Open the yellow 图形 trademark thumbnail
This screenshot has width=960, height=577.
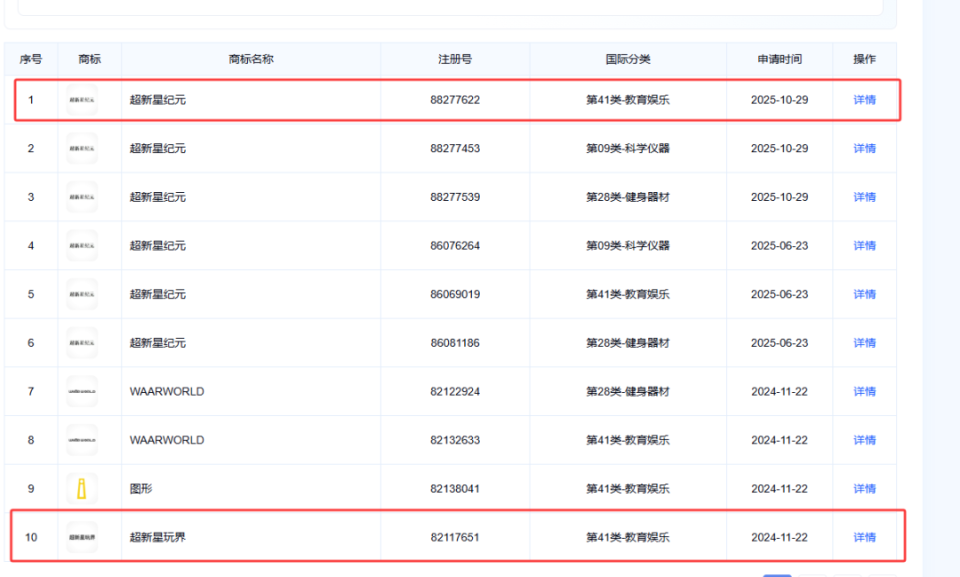click(x=82, y=489)
